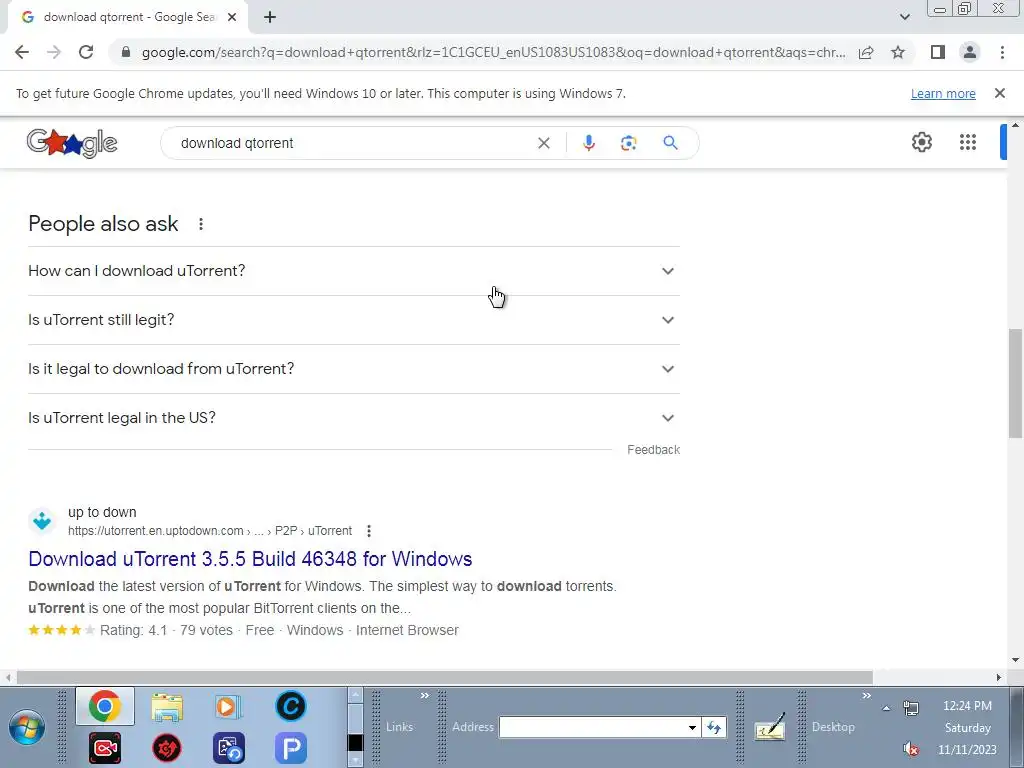Open Windows Start orb

[x=27, y=727]
